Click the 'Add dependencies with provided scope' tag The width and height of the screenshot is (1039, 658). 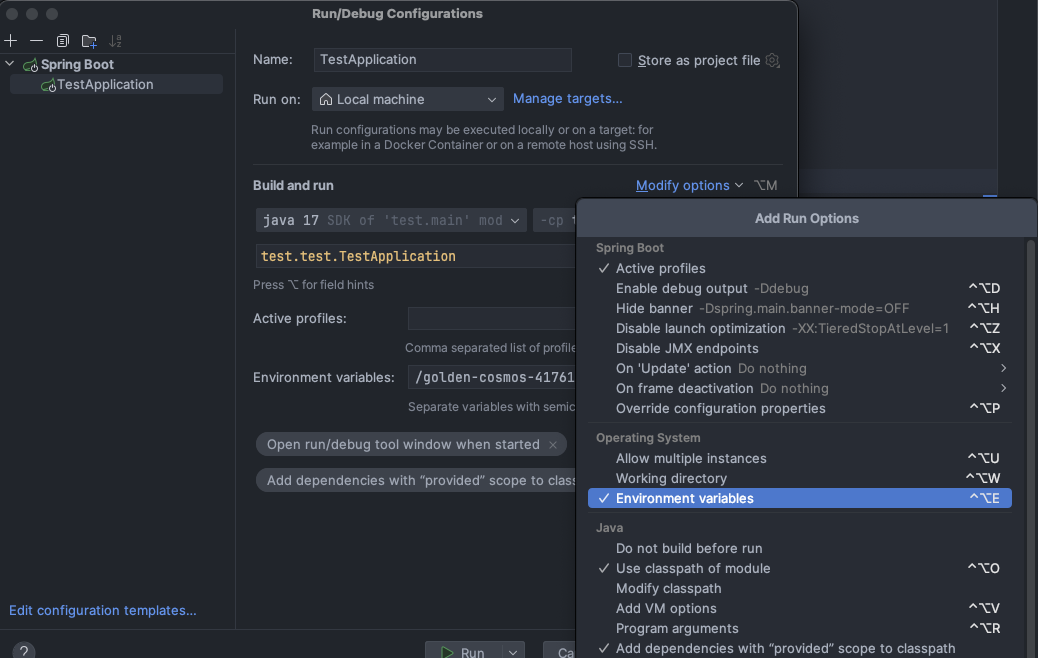416,480
